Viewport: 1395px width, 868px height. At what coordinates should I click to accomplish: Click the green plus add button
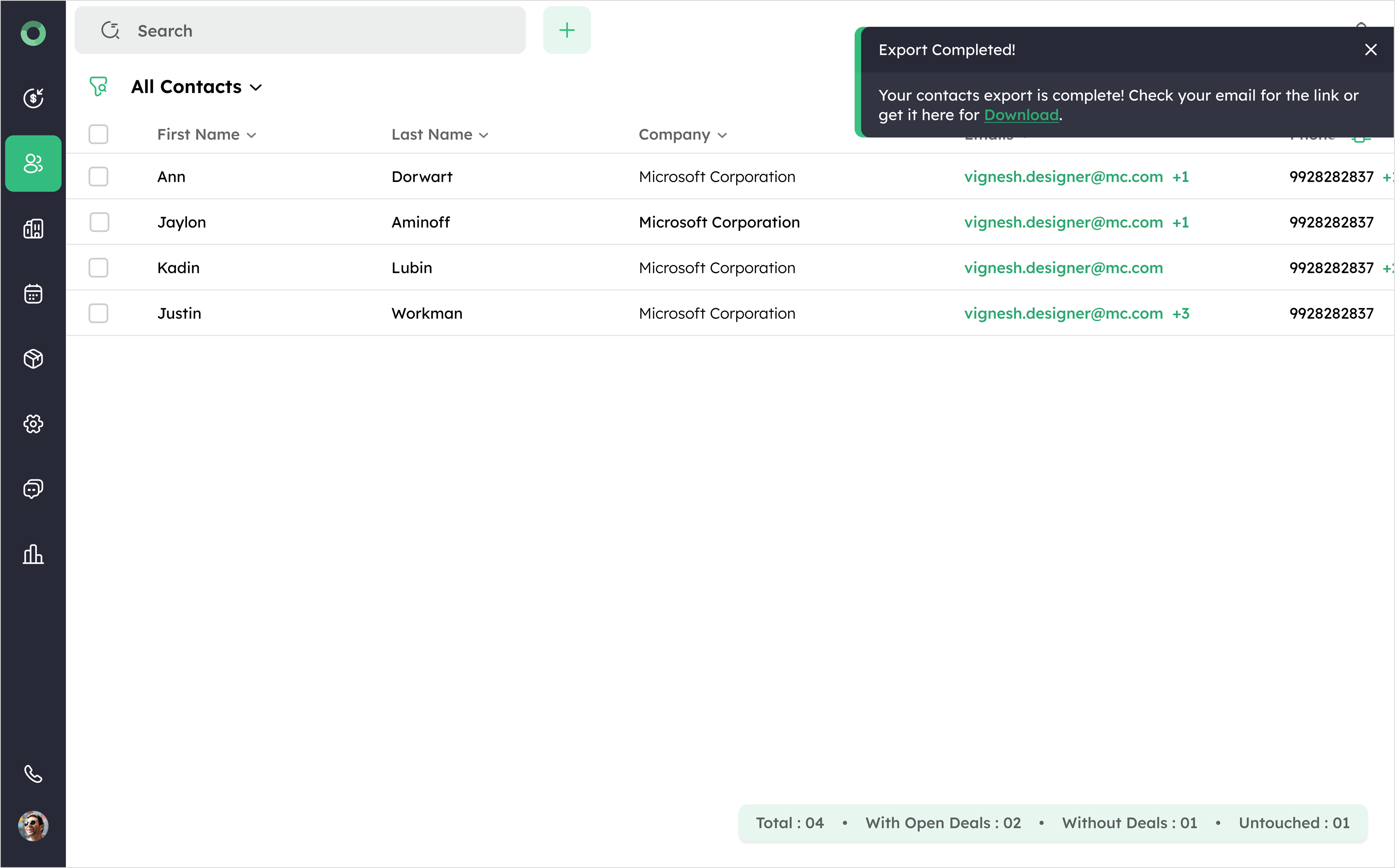[x=567, y=31]
